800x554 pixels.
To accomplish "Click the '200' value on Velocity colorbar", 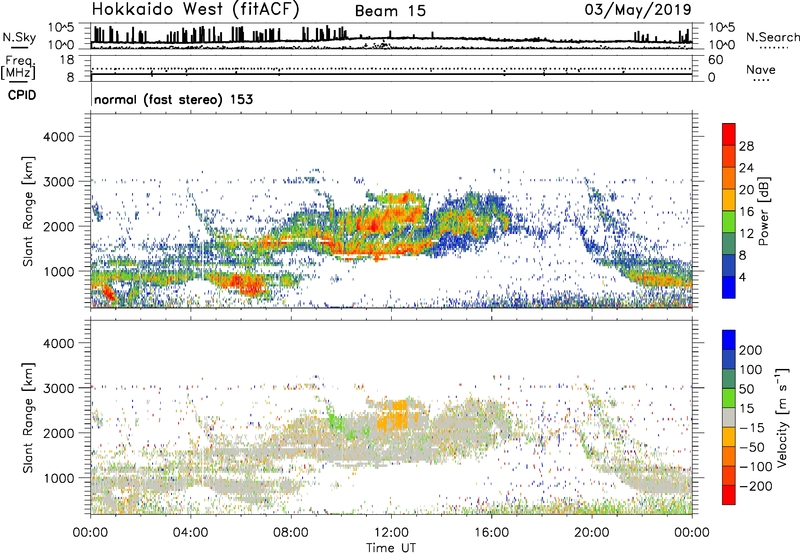I will tap(751, 350).
